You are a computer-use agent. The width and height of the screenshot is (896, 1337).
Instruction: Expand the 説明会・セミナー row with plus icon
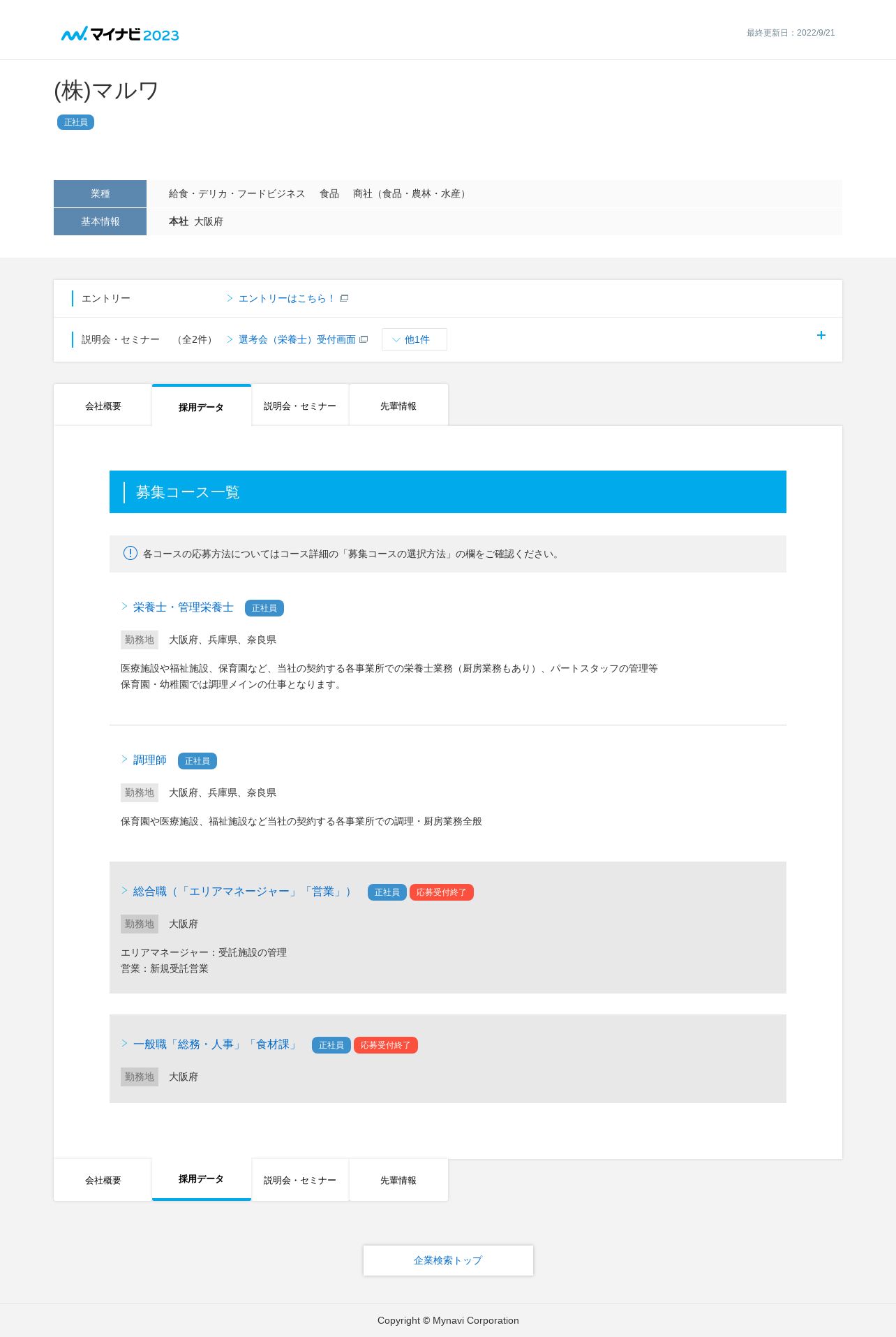[x=821, y=335]
